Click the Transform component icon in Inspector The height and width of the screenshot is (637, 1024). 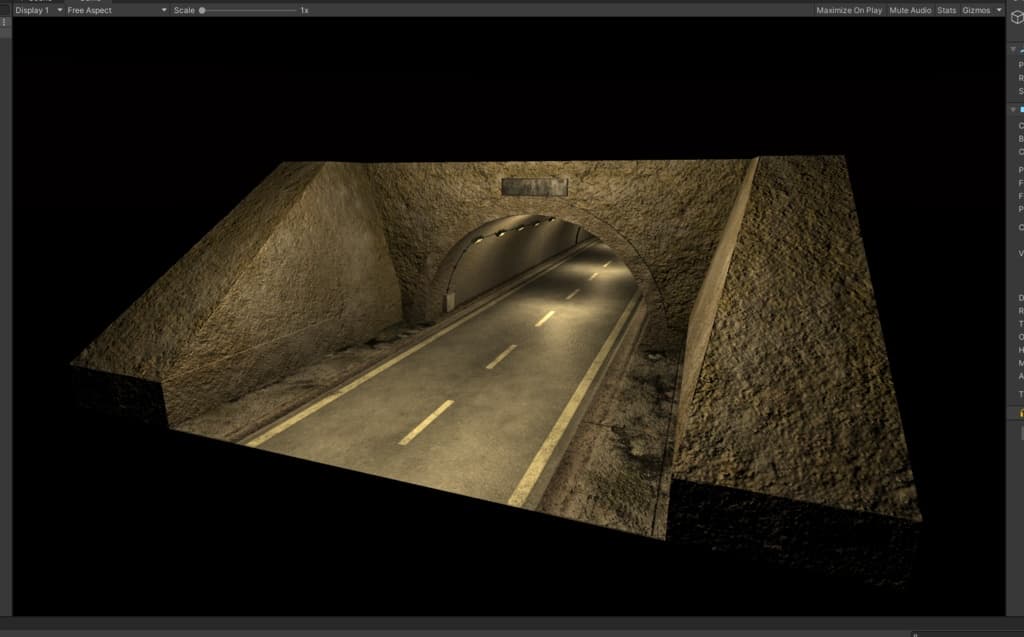pyautogui.click(x=1021, y=48)
